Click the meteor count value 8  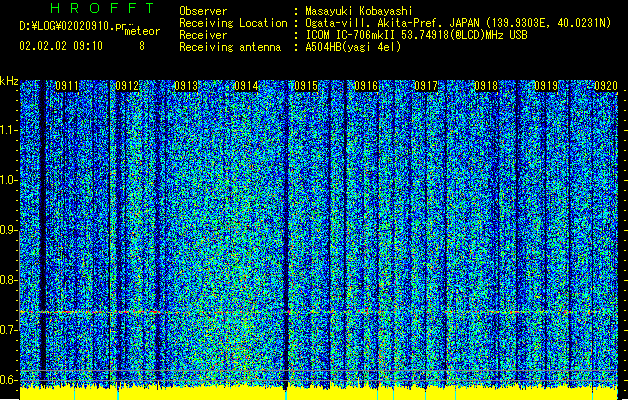point(142,46)
